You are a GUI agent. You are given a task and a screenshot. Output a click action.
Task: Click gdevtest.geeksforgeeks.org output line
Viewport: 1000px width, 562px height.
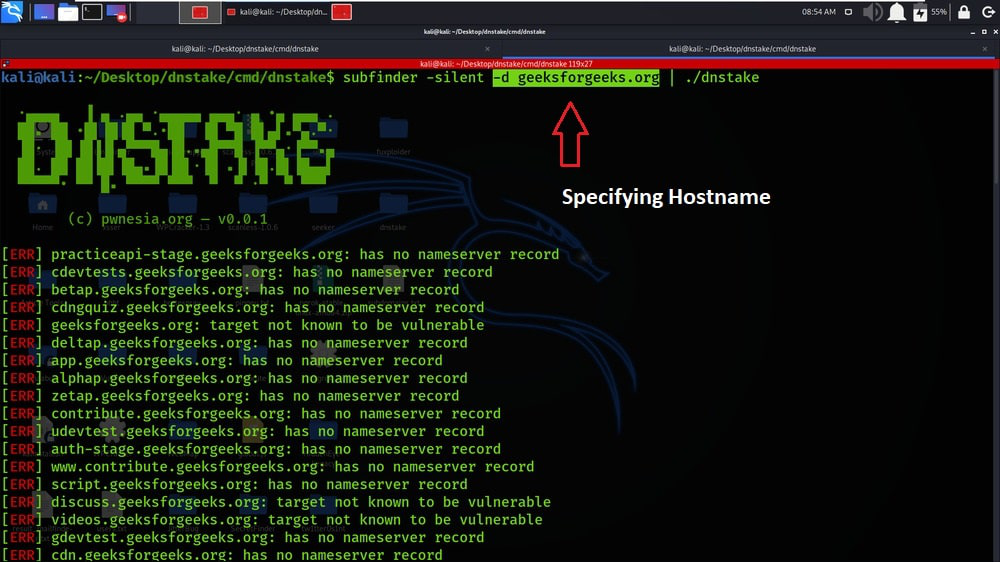tap(243, 538)
